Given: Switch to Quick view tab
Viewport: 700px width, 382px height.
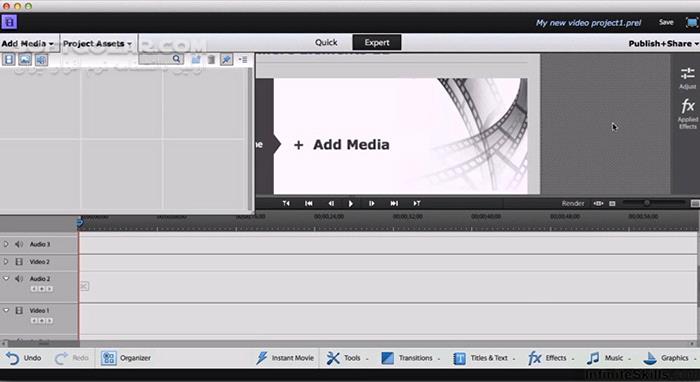Looking at the screenshot, I should point(326,42).
